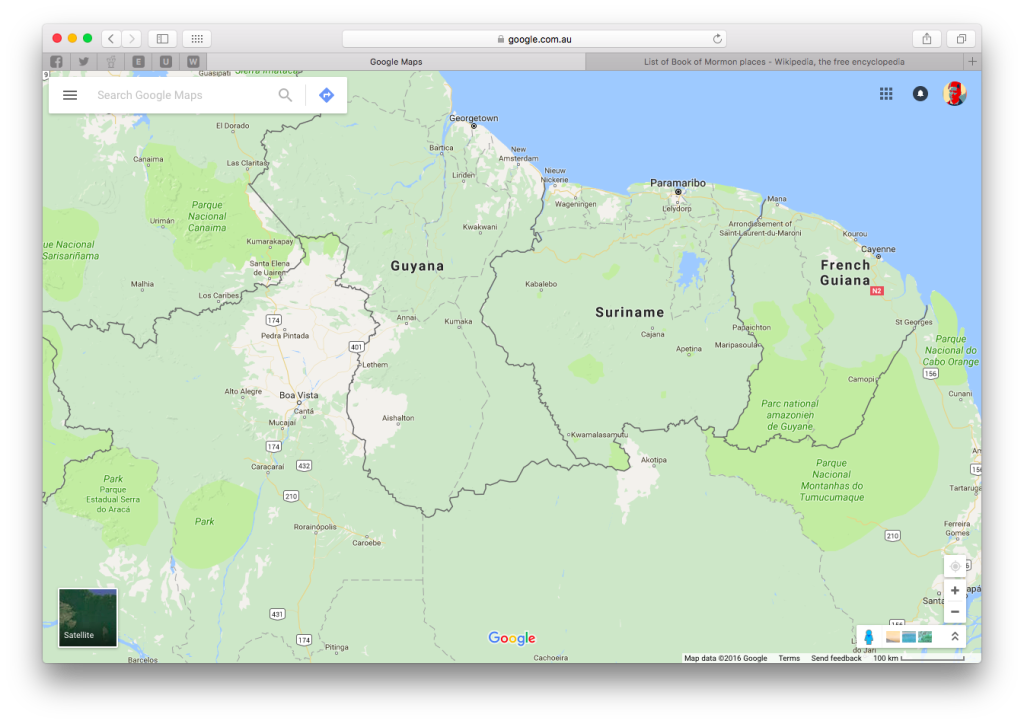1024x724 pixels.
Task: Open the Google account avatar
Action: (x=954, y=93)
